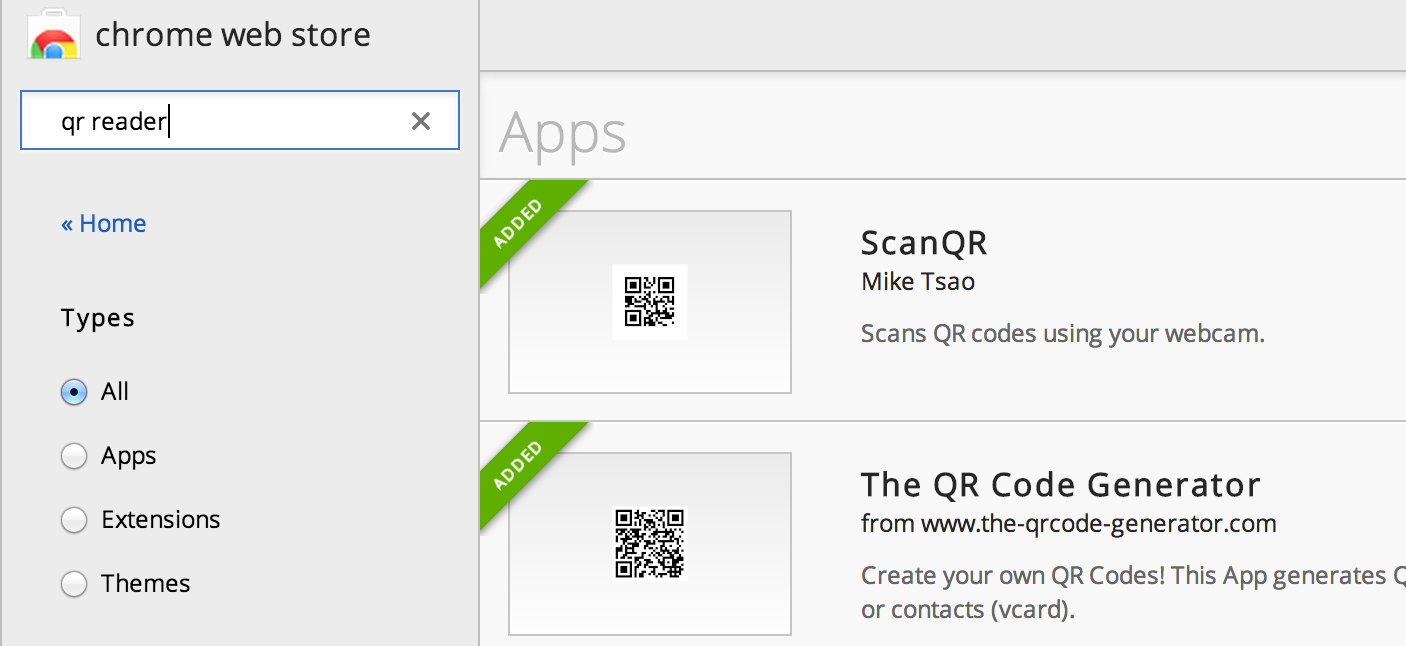Select the All types radio button
Image resolution: width=1406 pixels, height=646 pixels.
point(74,392)
